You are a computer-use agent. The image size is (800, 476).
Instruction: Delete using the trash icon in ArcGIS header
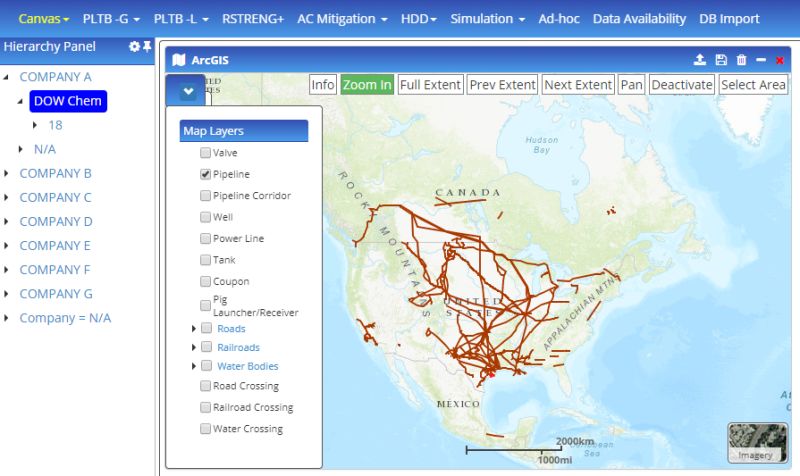tap(741, 60)
